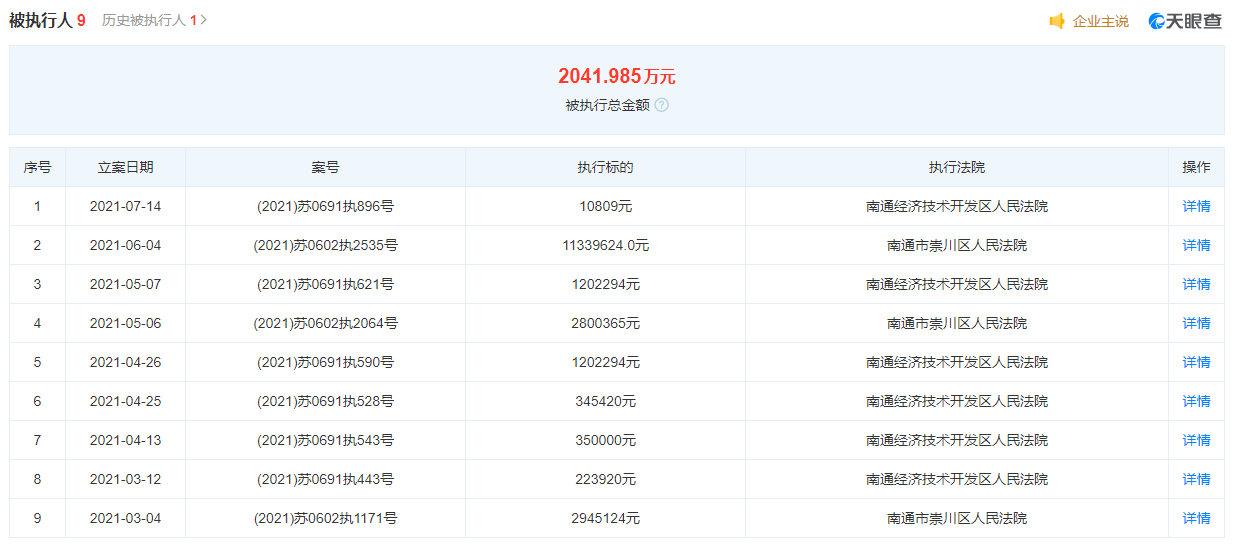This screenshot has width=1234, height=546.
Task: Select case number (2021)苏0691执590号
Action: coord(325,362)
